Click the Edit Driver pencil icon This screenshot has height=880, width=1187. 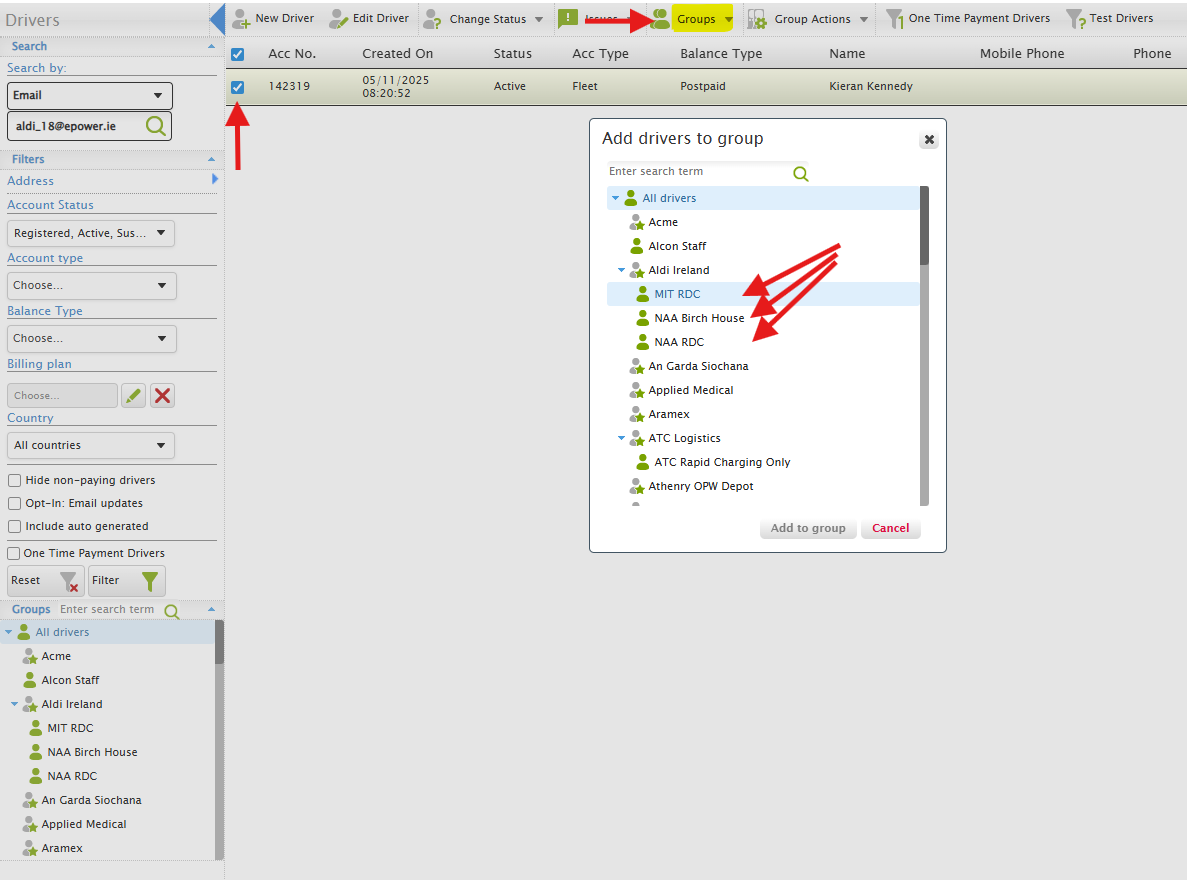click(x=339, y=19)
